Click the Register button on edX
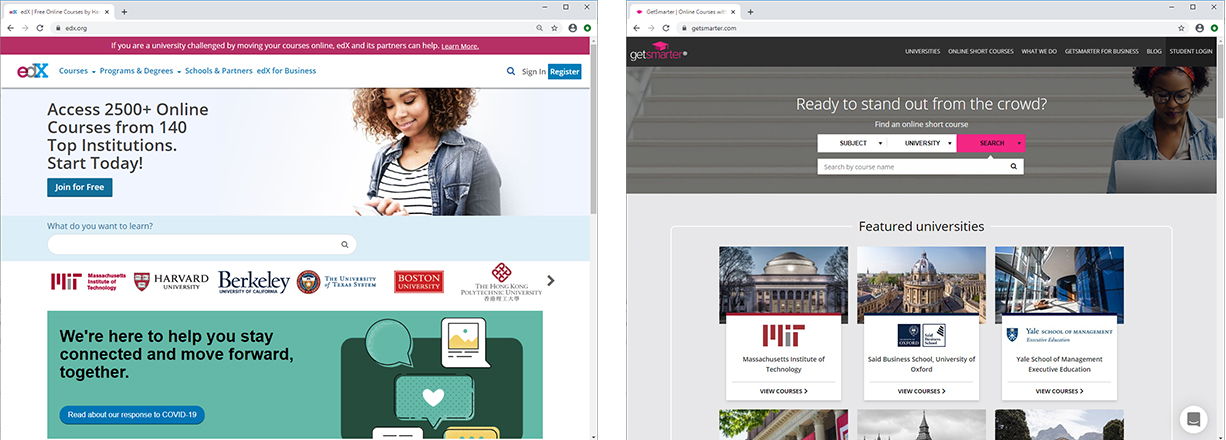Screen dimensions: 1226x440 point(564,72)
